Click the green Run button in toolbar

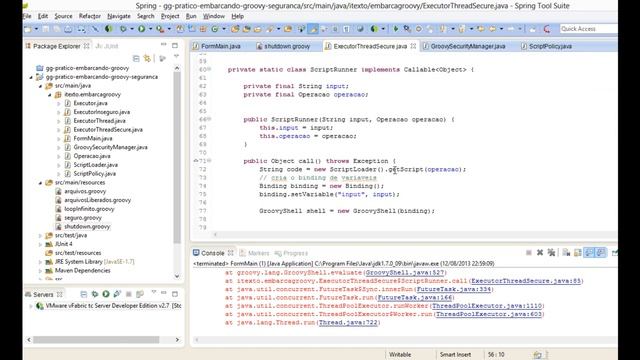pos(142,29)
